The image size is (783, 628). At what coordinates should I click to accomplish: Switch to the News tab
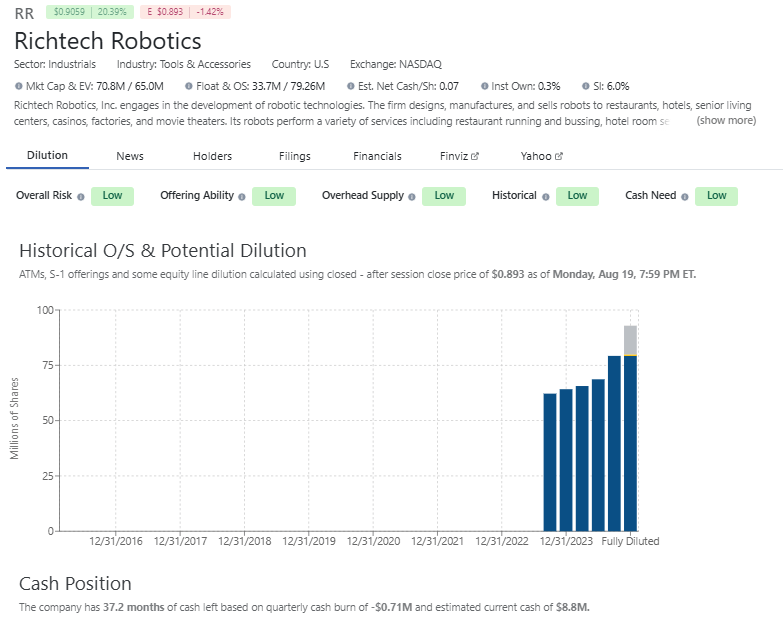pos(130,157)
